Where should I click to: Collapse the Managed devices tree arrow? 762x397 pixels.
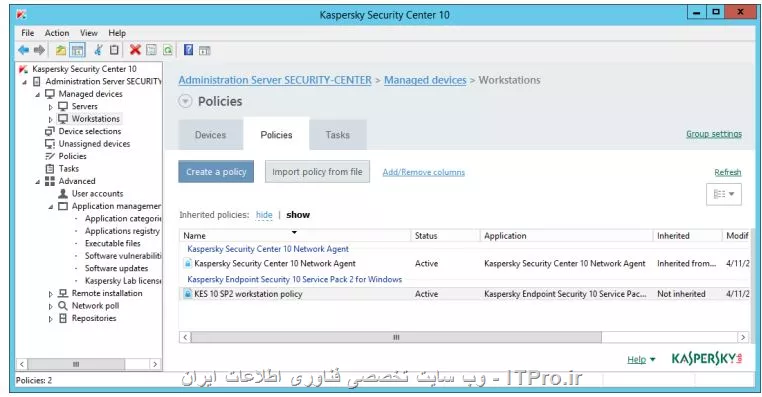point(38,94)
